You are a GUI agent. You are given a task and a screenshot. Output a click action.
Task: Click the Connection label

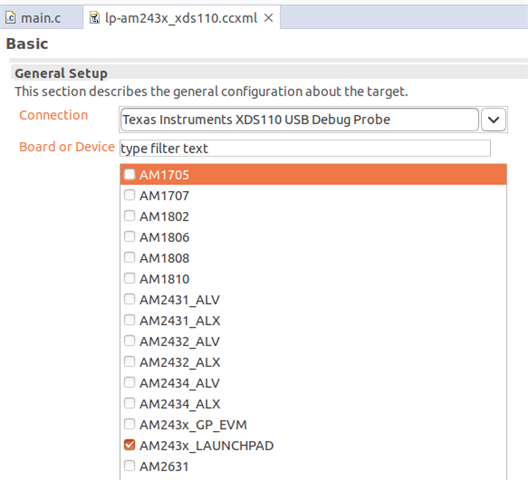(x=54, y=115)
